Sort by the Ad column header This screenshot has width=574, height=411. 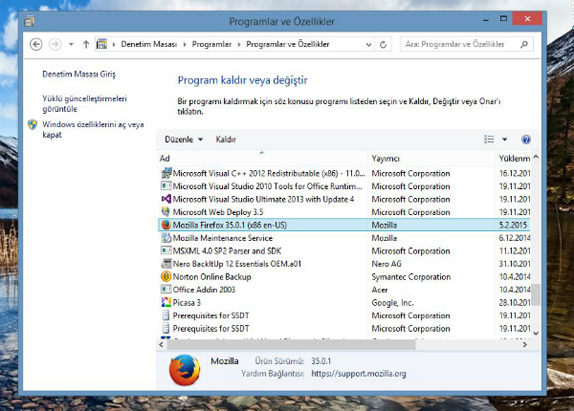point(261,158)
